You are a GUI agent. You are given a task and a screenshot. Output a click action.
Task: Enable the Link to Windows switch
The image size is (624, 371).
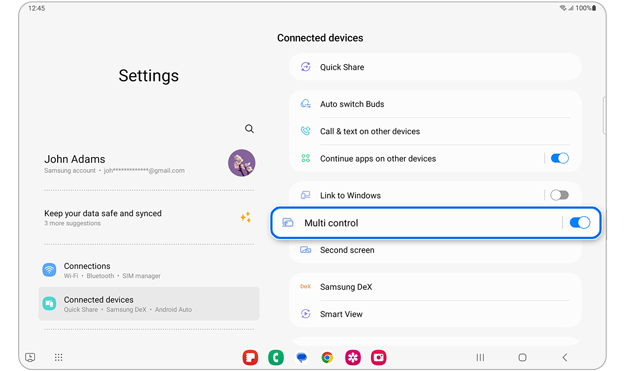click(560, 195)
